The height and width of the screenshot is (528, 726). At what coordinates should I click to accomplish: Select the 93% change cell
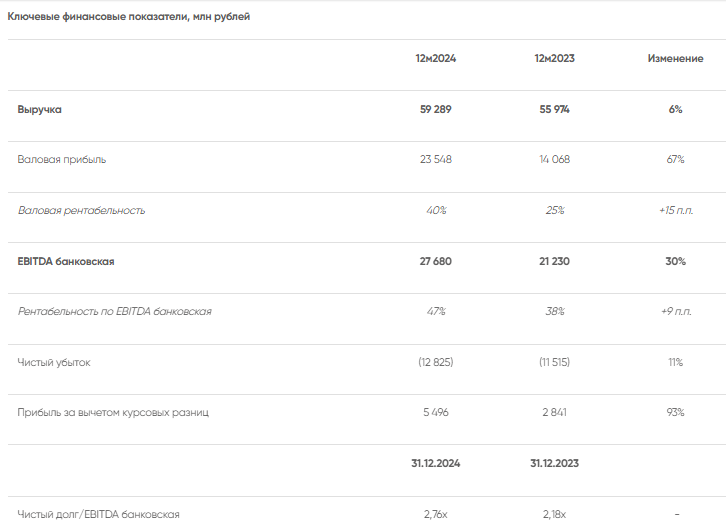[675, 412]
